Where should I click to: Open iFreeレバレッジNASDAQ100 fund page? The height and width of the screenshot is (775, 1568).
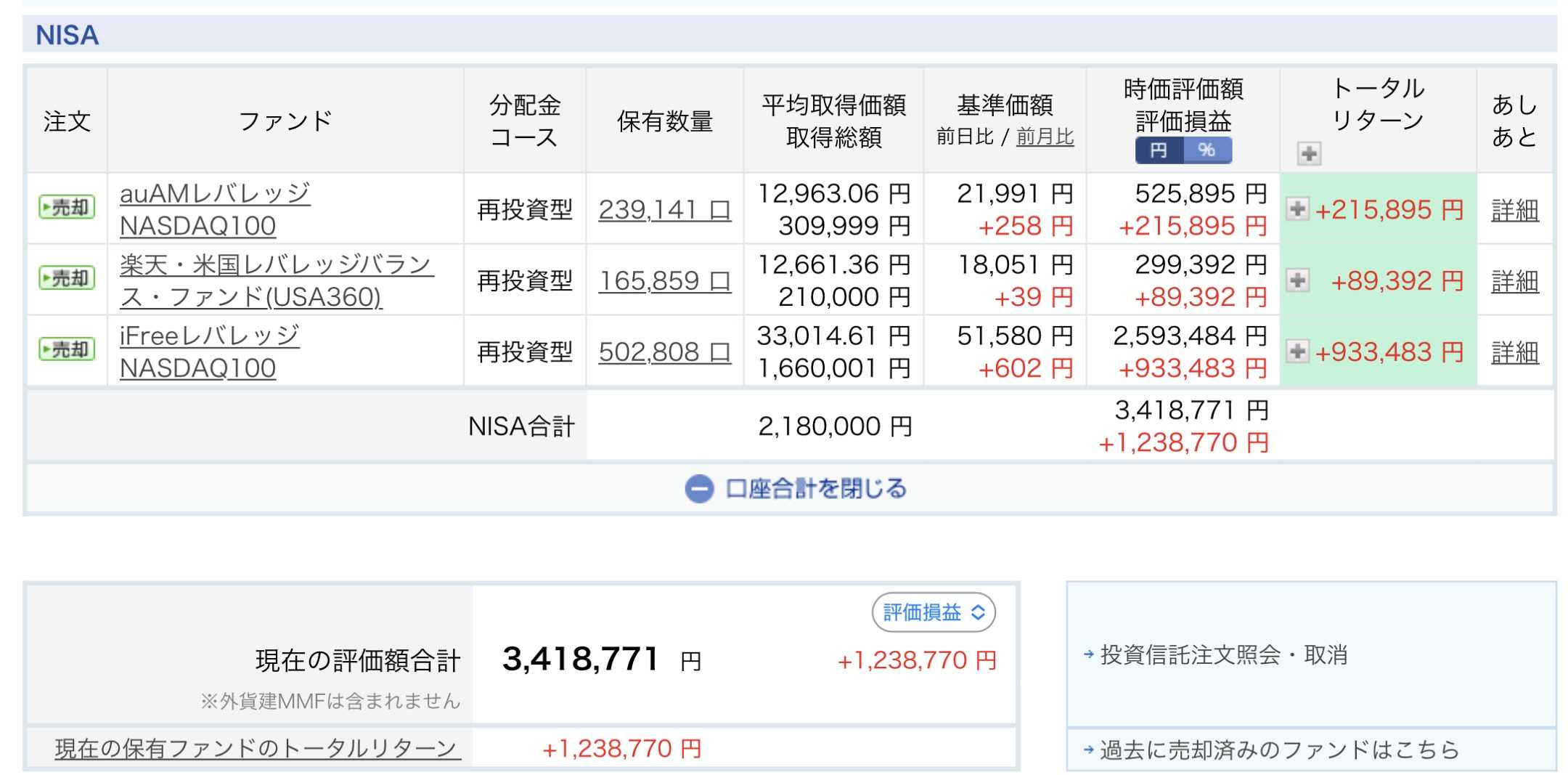209,352
